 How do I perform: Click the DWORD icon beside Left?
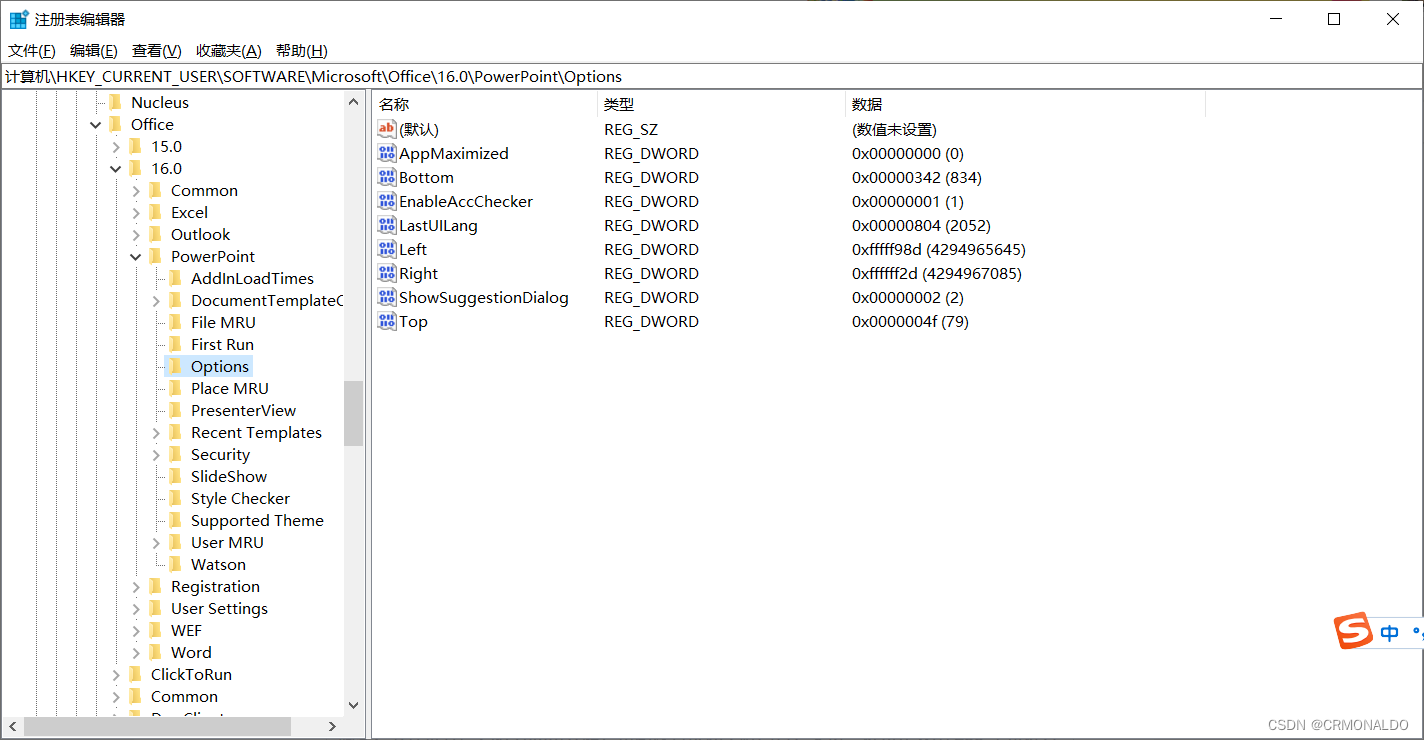click(x=387, y=249)
